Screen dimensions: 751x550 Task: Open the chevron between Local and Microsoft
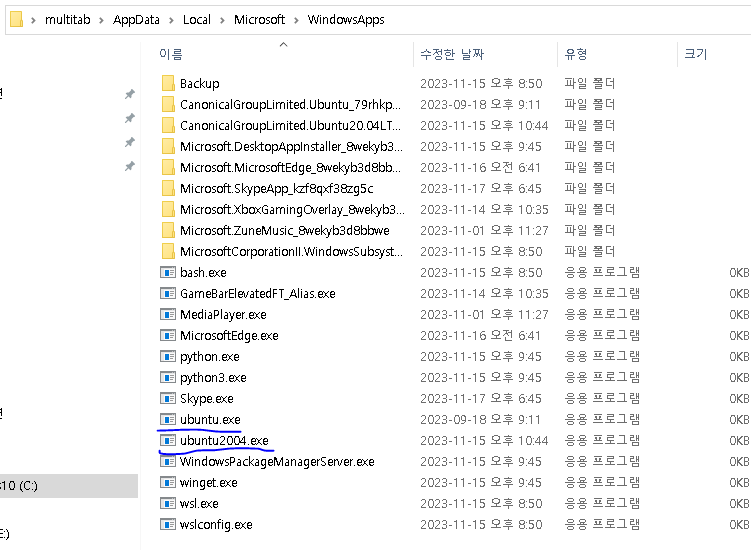click(x=222, y=20)
